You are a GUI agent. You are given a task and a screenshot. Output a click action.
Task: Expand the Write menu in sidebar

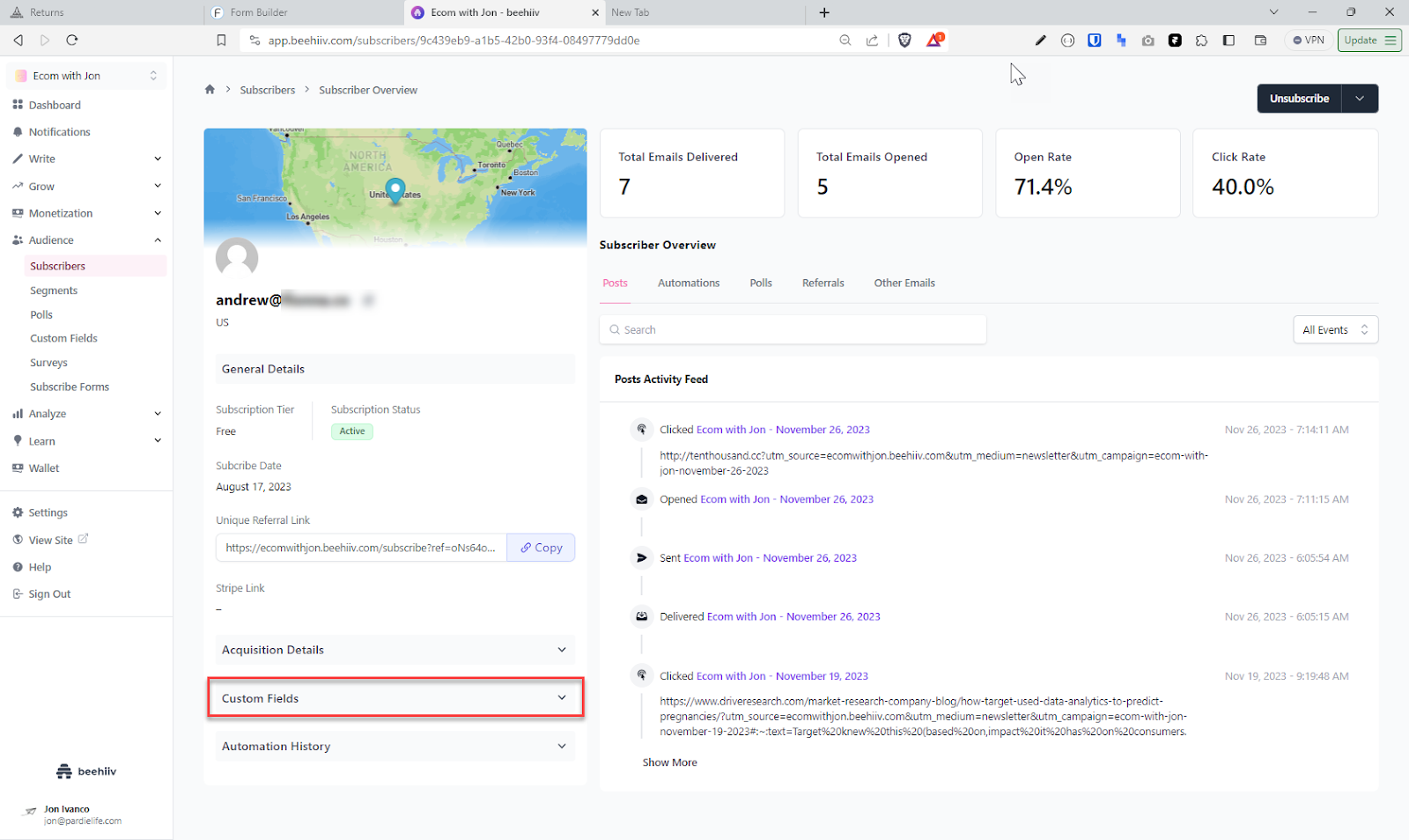click(86, 159)
